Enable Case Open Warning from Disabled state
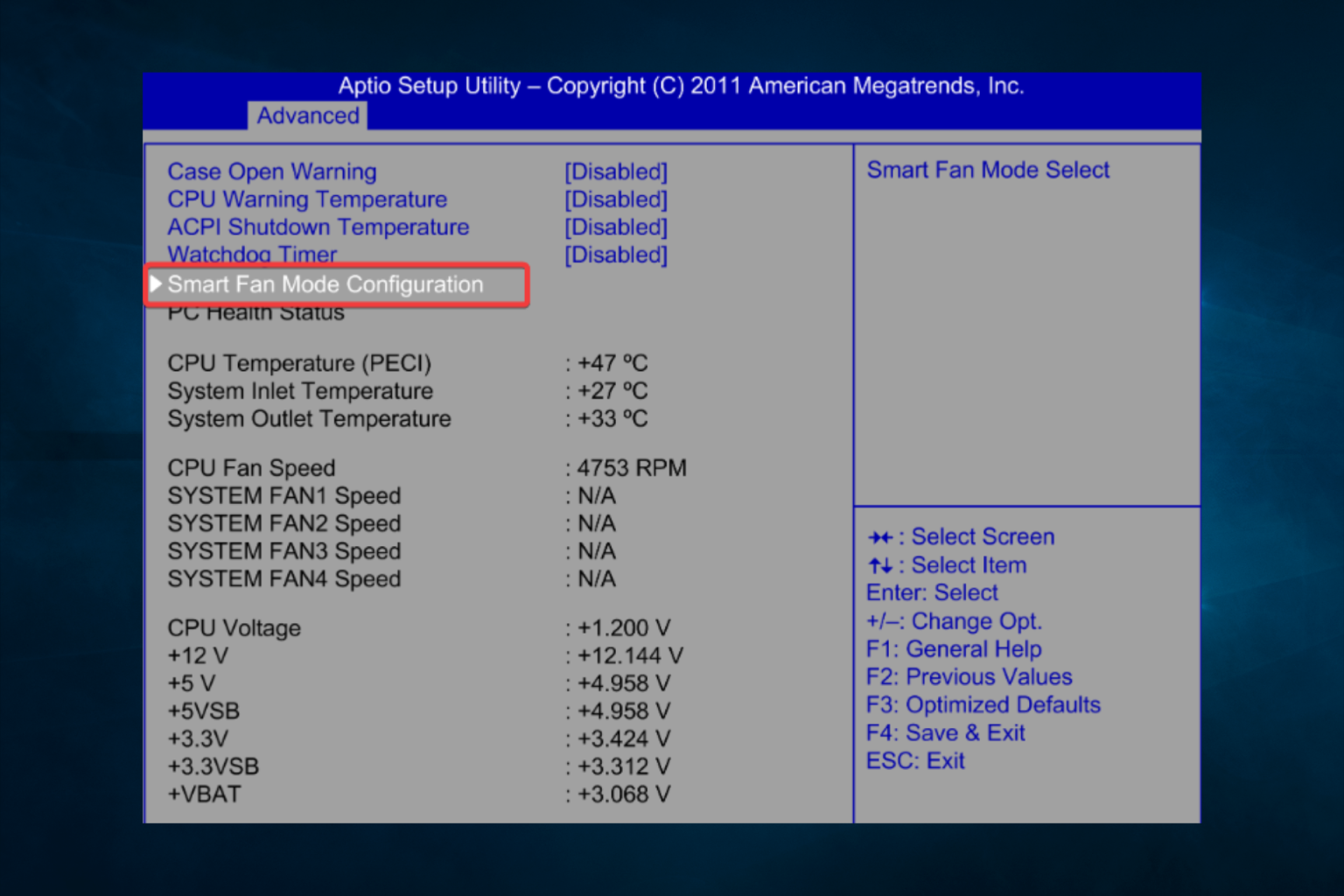Screen dimensions: 1344x896 click(x=616, y=171)
